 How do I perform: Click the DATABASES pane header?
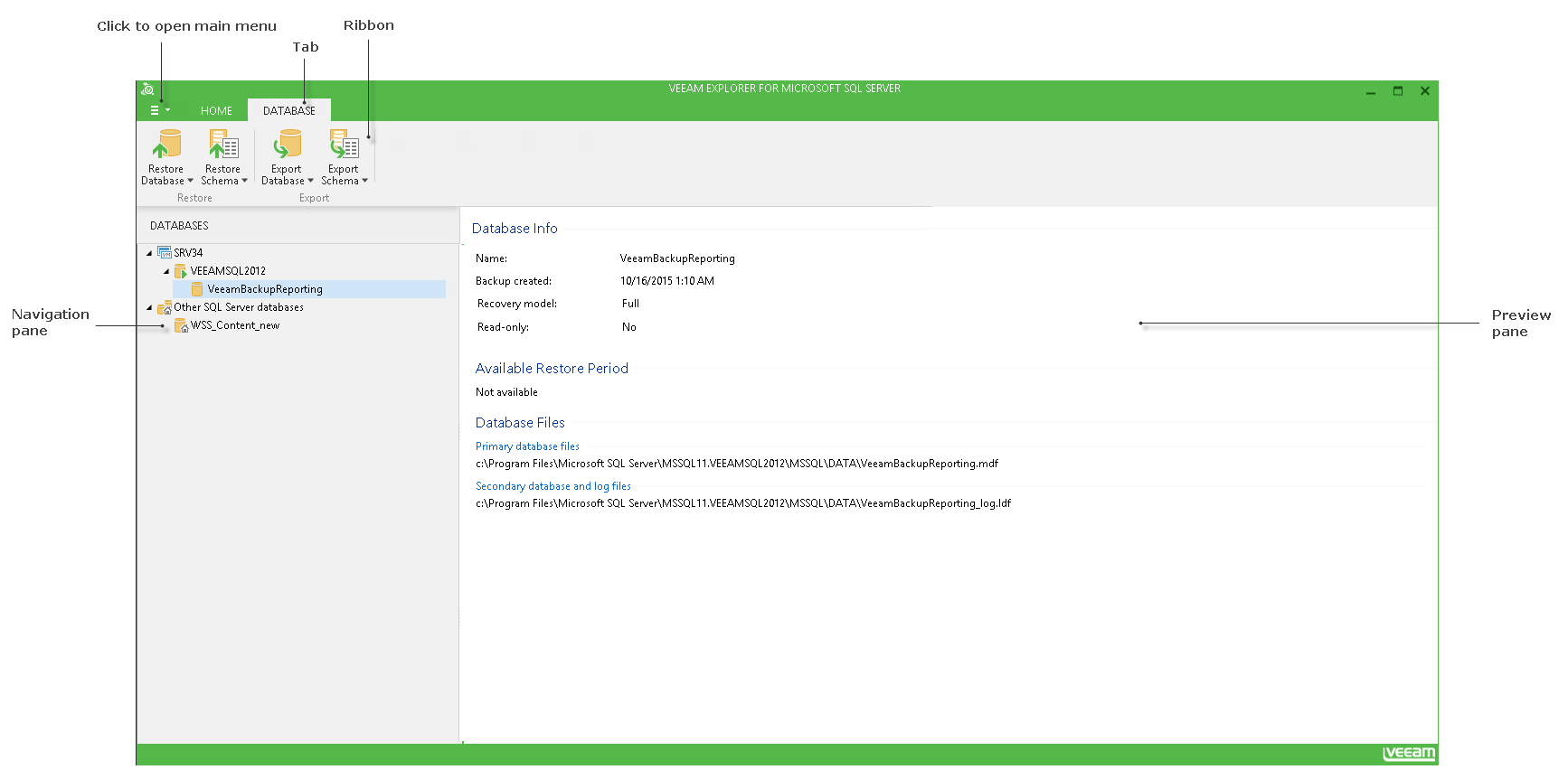coord(179,226)
